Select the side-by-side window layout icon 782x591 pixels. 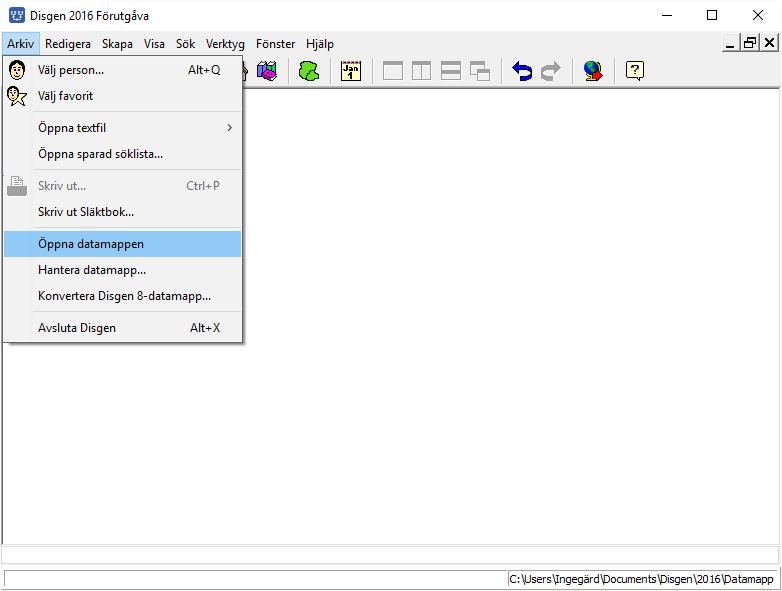421,71
